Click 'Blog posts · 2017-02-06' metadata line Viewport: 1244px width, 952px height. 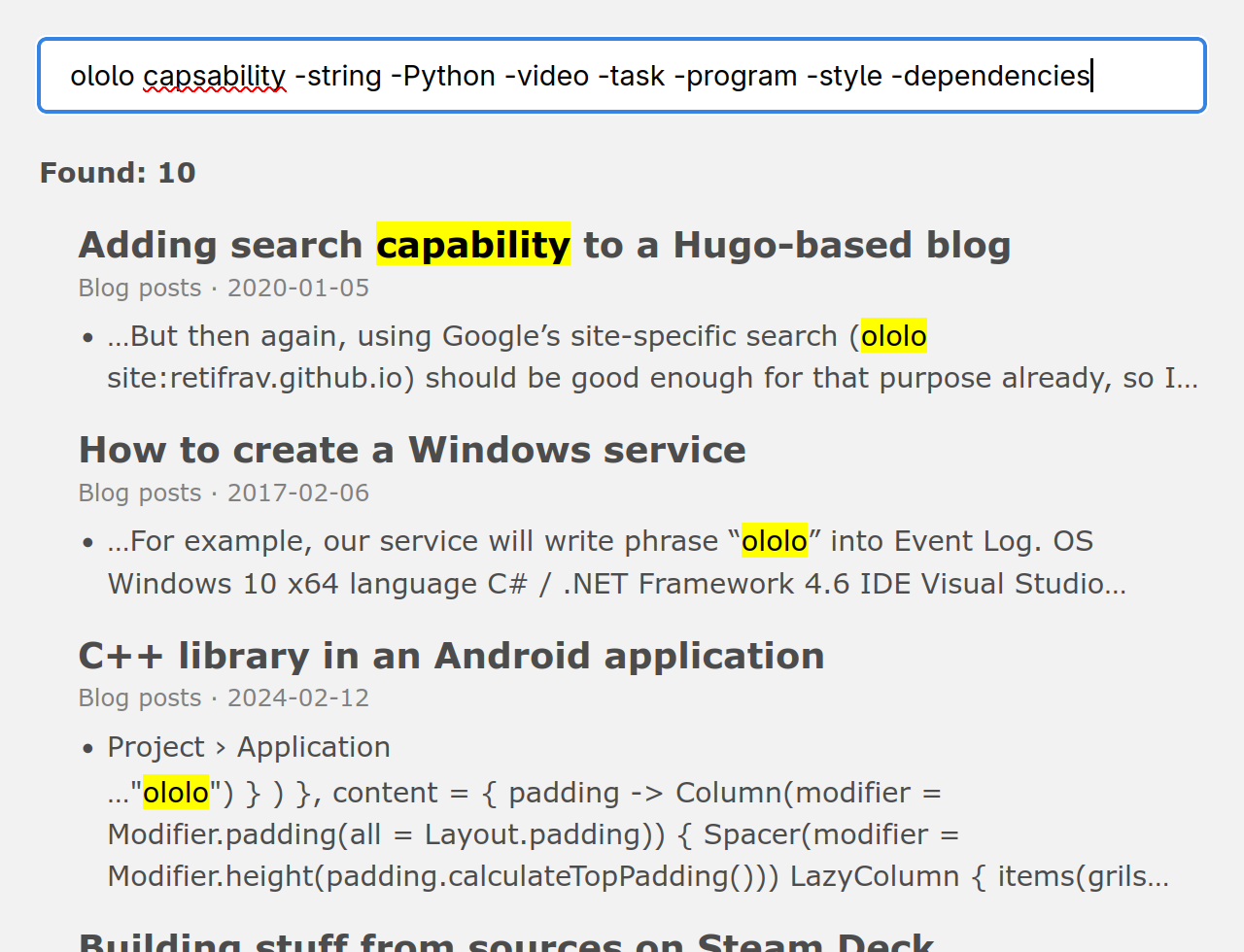coord(224,493)
